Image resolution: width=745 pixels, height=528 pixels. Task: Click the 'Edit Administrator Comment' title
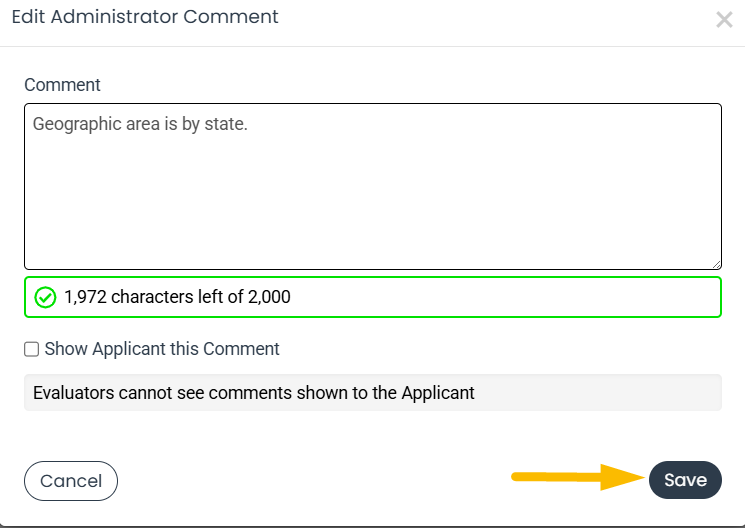click(x=145, y=17)
